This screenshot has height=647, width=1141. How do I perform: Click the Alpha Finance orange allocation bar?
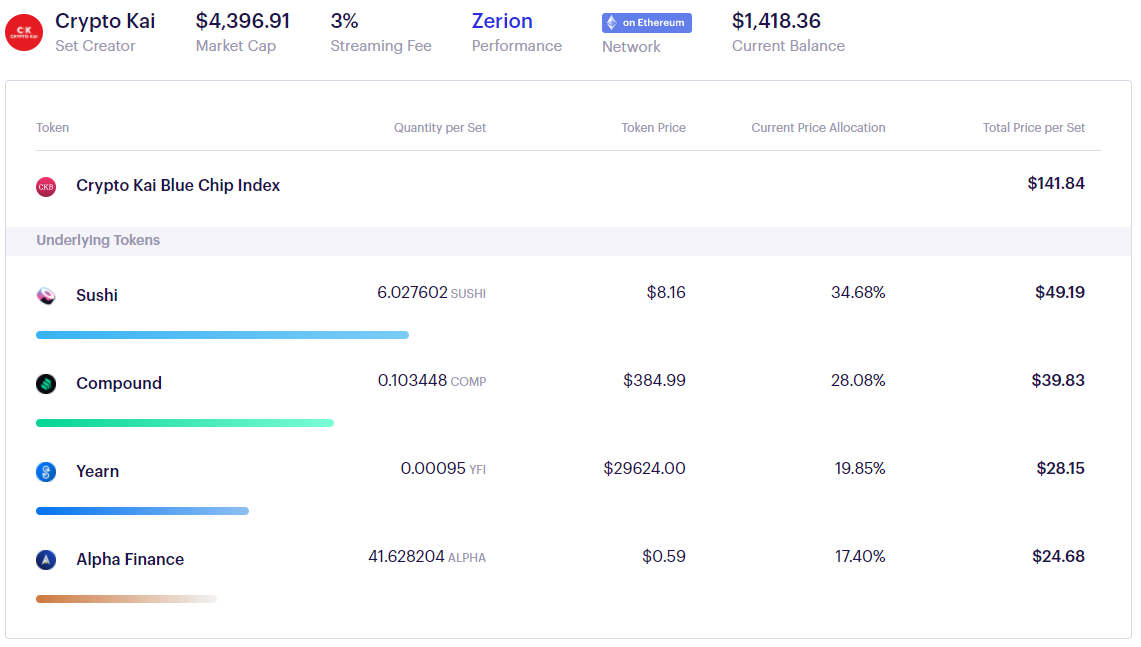(x=127, y=599)
